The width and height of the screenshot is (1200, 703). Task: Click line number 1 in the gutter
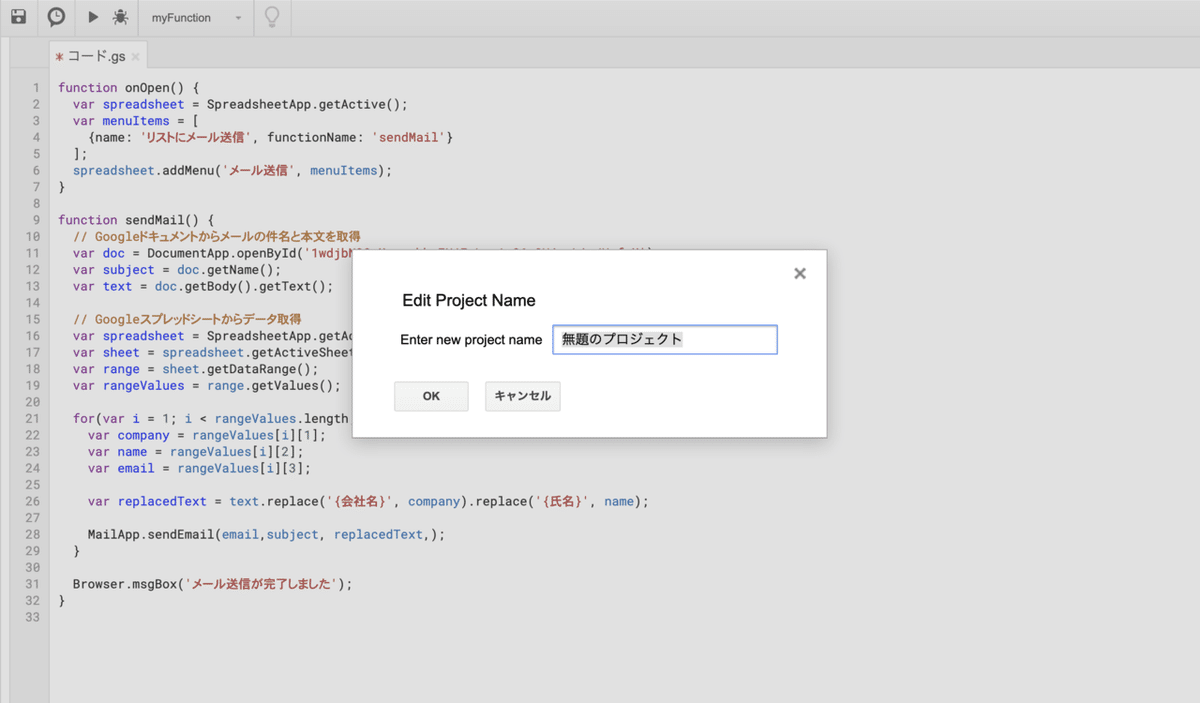coord(36,88)
